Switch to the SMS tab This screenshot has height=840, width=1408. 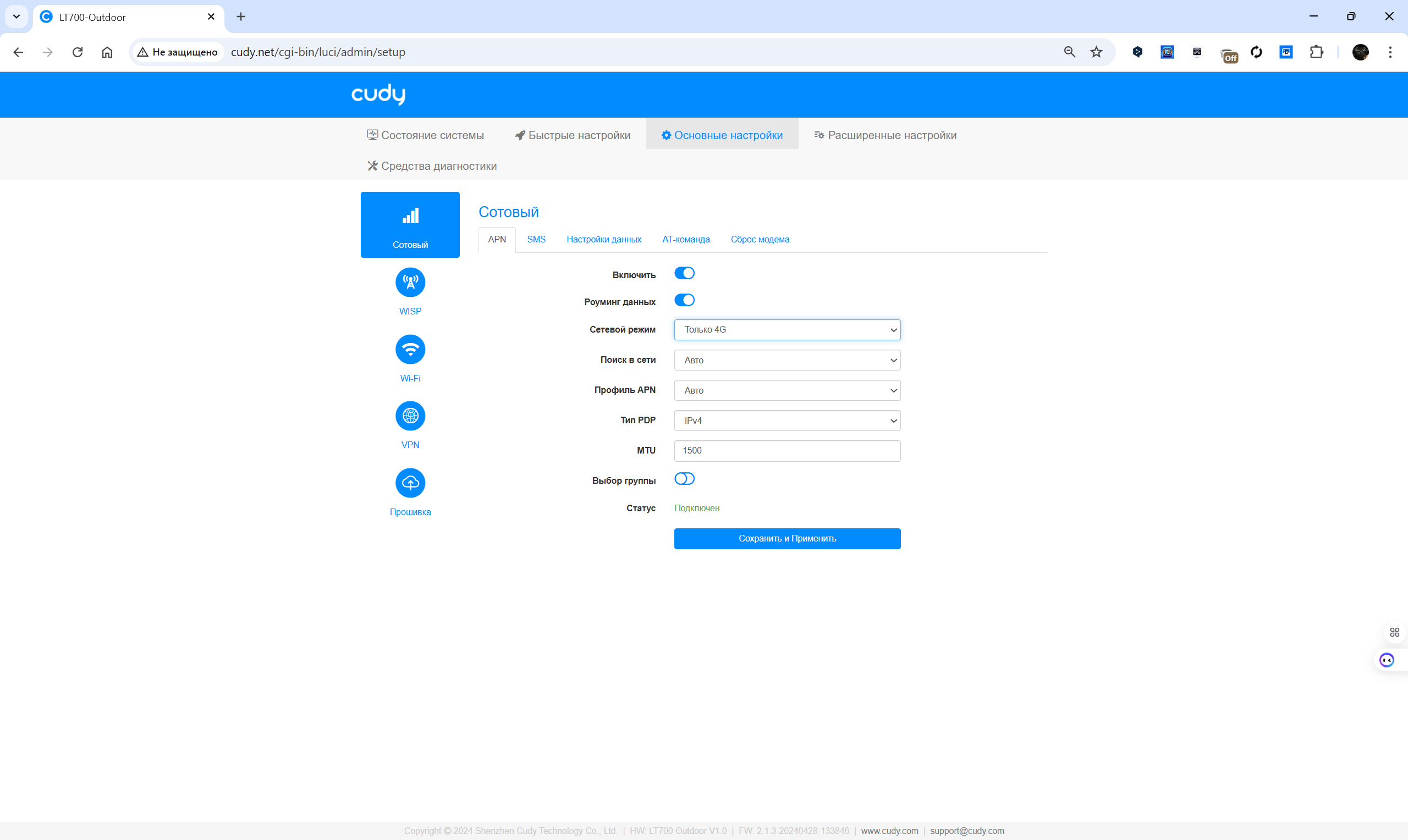pyautogui.click(x=536, y=240)
